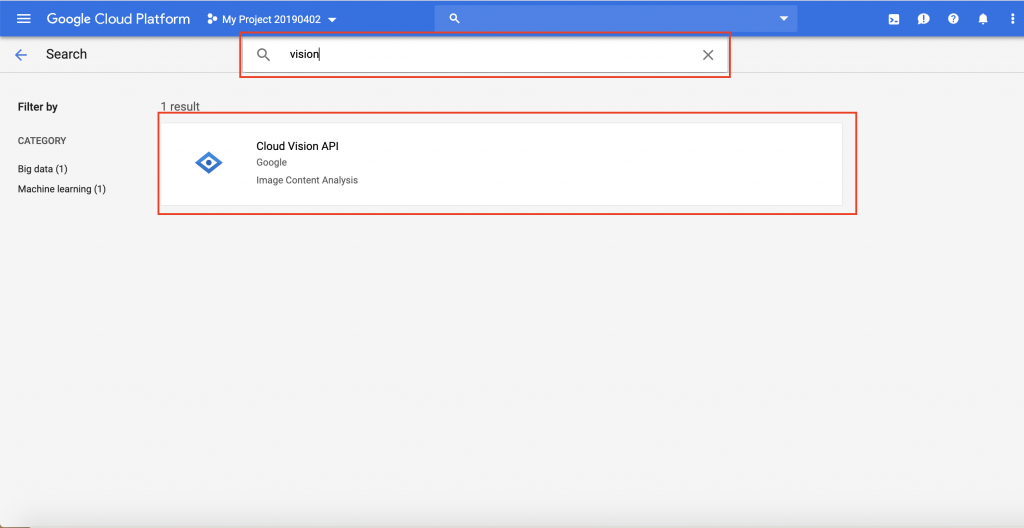Go back with the blue arrow
Image resolution: width=1024 pixels, height=528 pixels.
click(21, 55)
